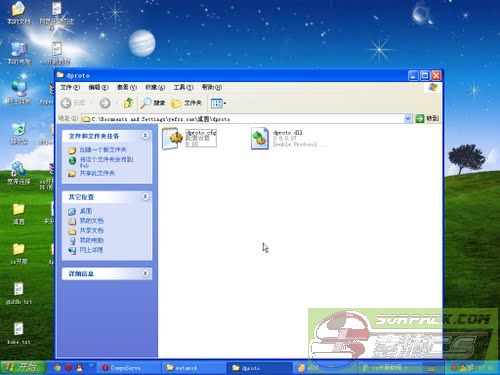Select the text file right of 我的文档
500x375 pixels.
(57, 14)
